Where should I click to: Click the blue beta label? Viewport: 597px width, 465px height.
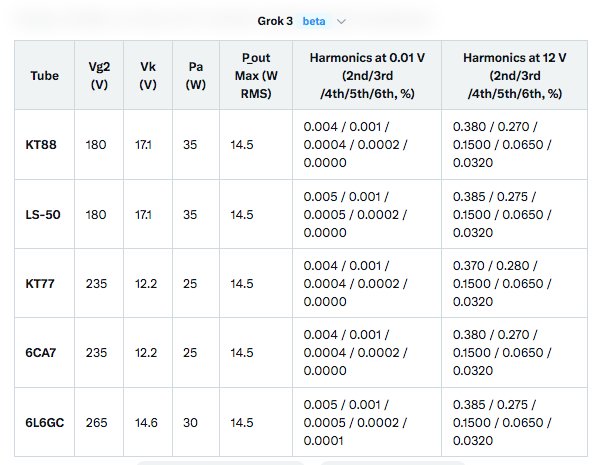tap(314, 21)
